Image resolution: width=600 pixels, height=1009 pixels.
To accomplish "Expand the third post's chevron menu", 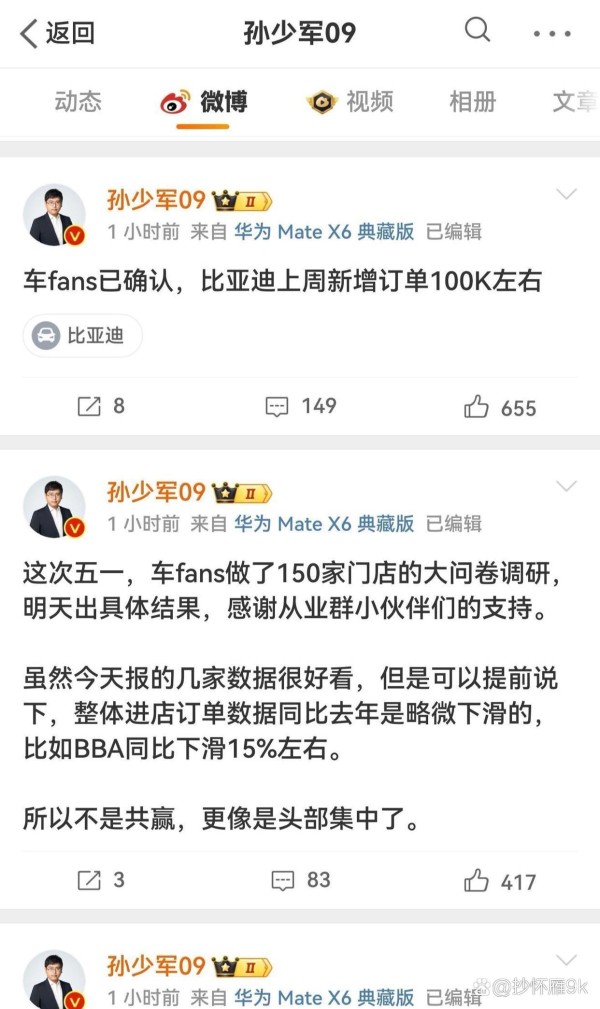I will [x=566, y=959].
